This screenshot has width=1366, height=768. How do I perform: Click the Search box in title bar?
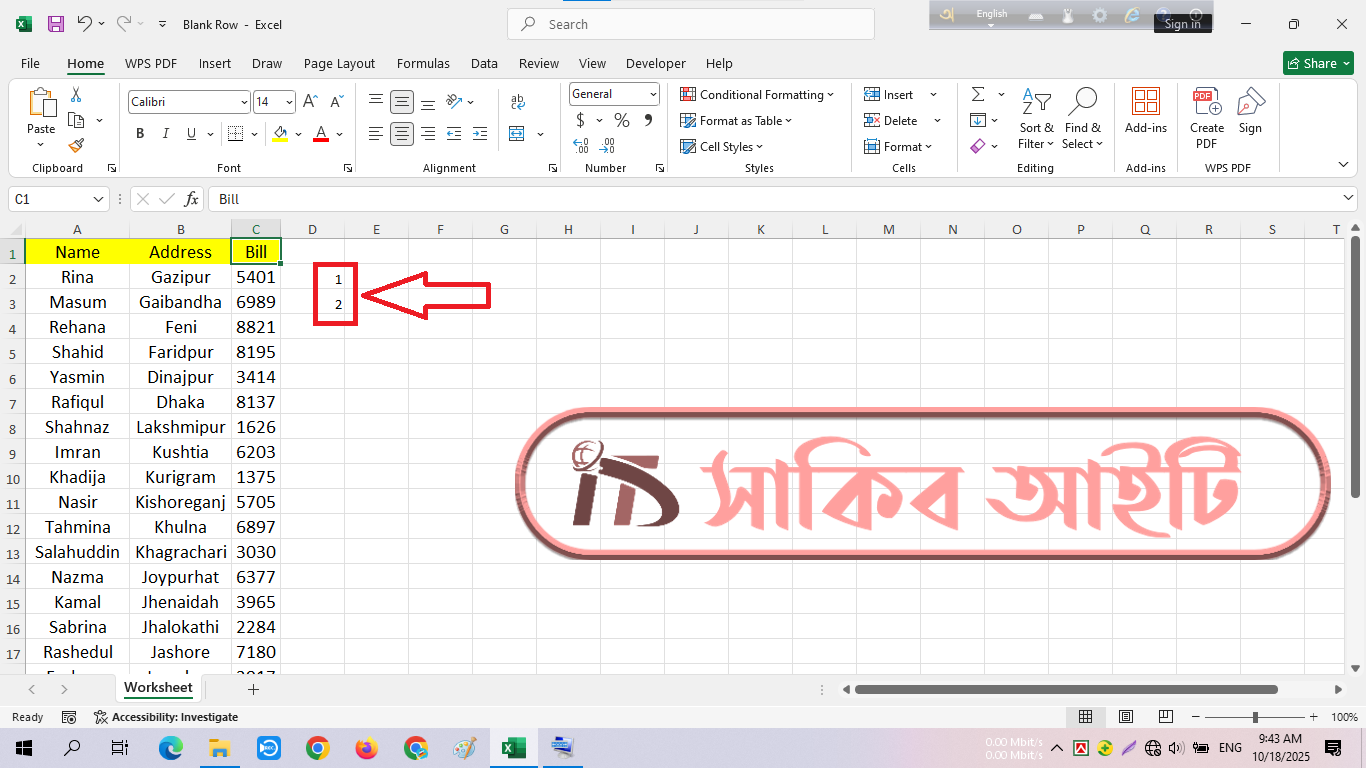coord(690,24)
